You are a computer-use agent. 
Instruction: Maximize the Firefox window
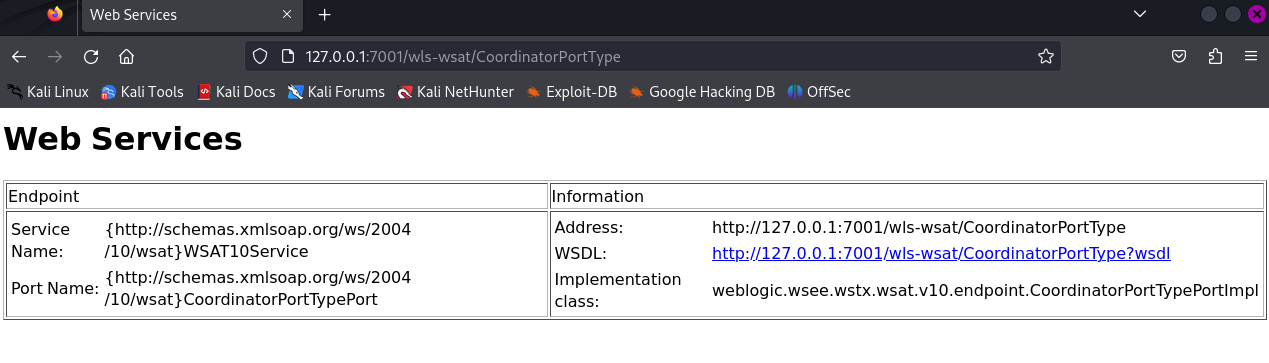click(x=1233, y=14)
